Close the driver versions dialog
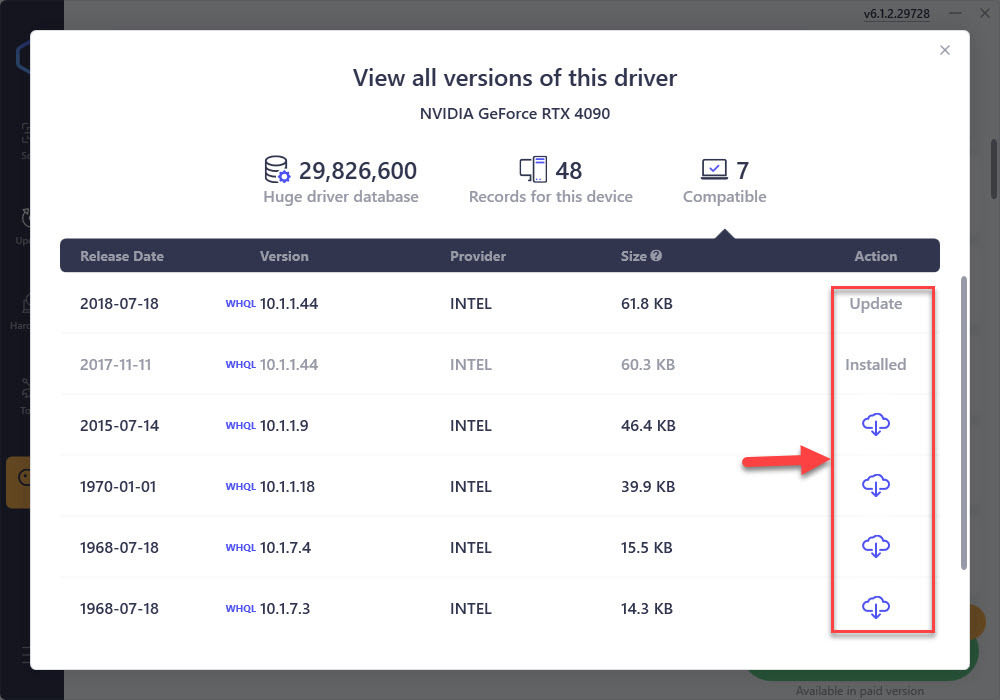The image size is (1000, 700). (x=945, y=51)
